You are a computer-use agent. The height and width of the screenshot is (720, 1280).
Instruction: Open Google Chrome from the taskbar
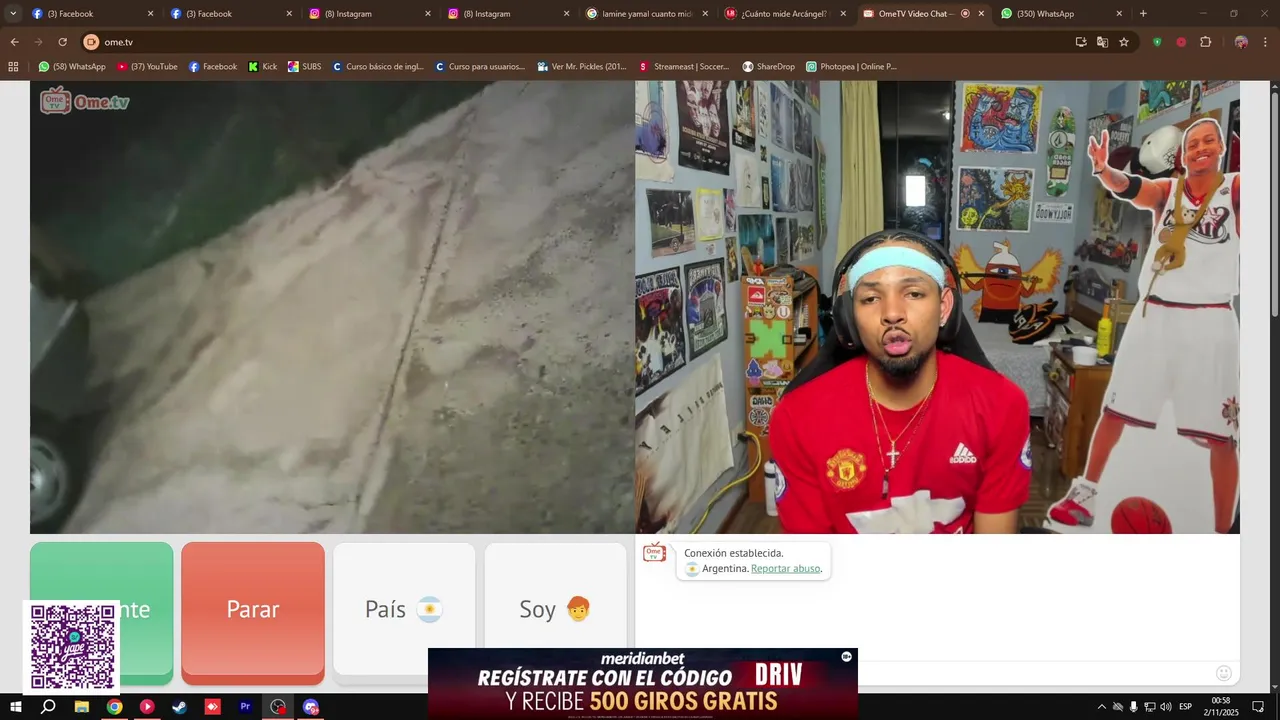(x=114, y=707)
